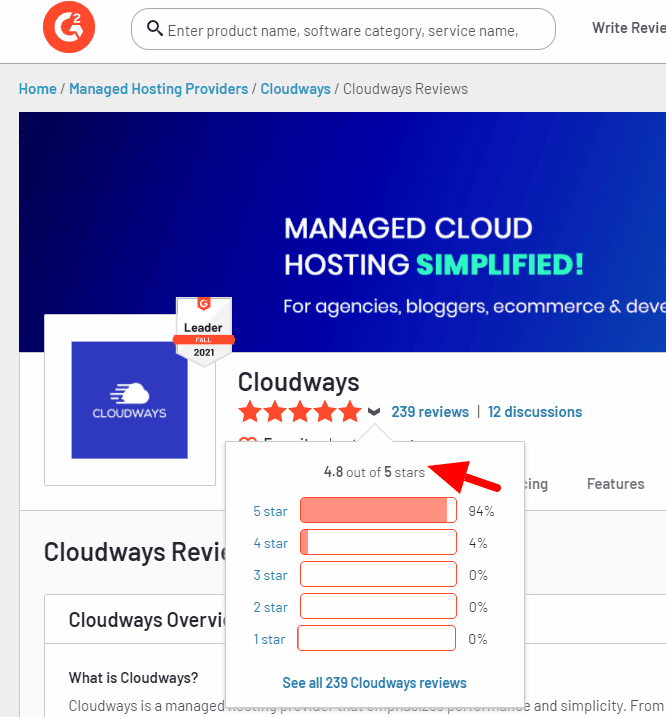Image resolution: width=666 pixels, height=717 pixels.
Task: Click the Cloudways product title
Action: (x=298, y=382)
